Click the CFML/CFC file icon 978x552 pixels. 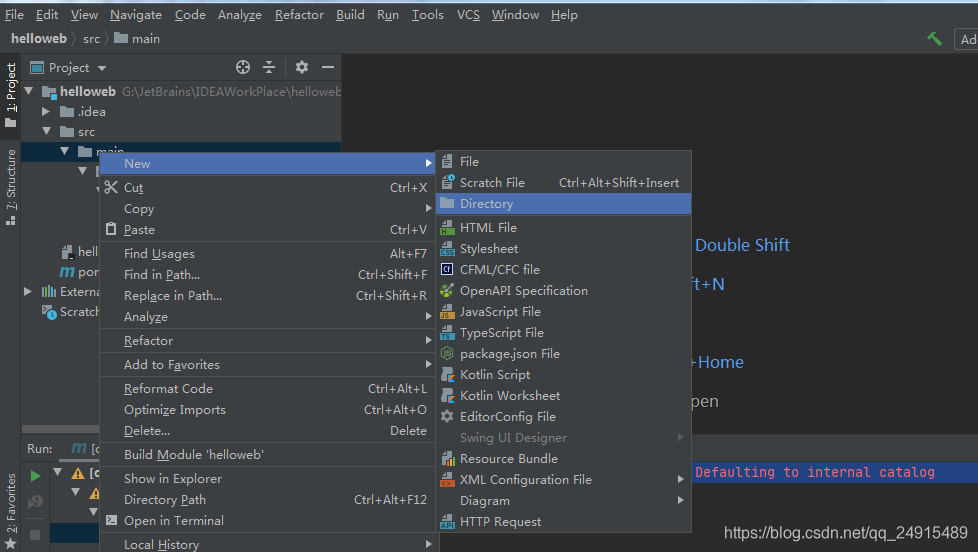click(x=447, y=269)
